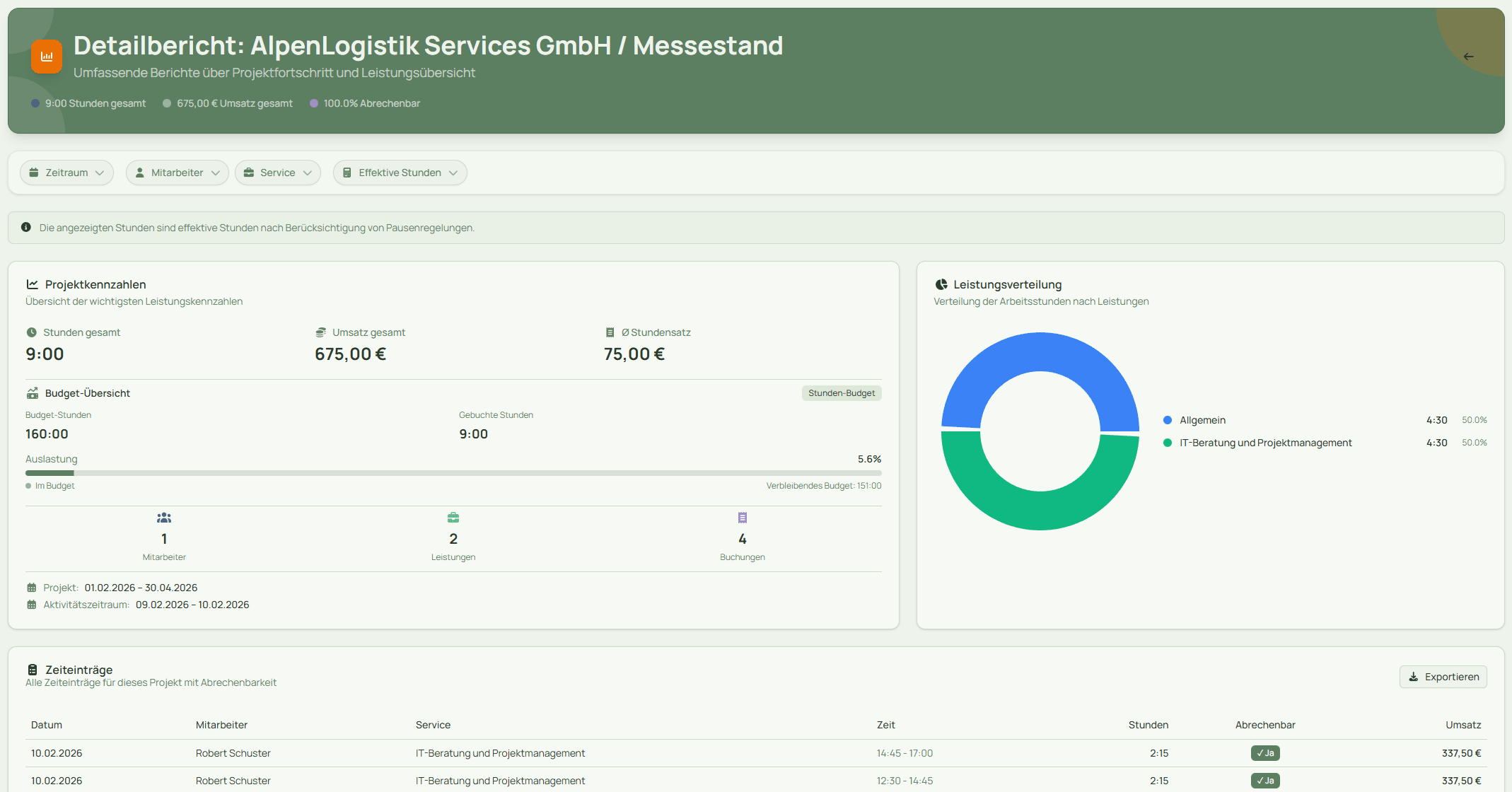Click the Gebuchte Stunden value 9:00
The width and height of the screenshot is (1512, 792).
tap(473, 434)
